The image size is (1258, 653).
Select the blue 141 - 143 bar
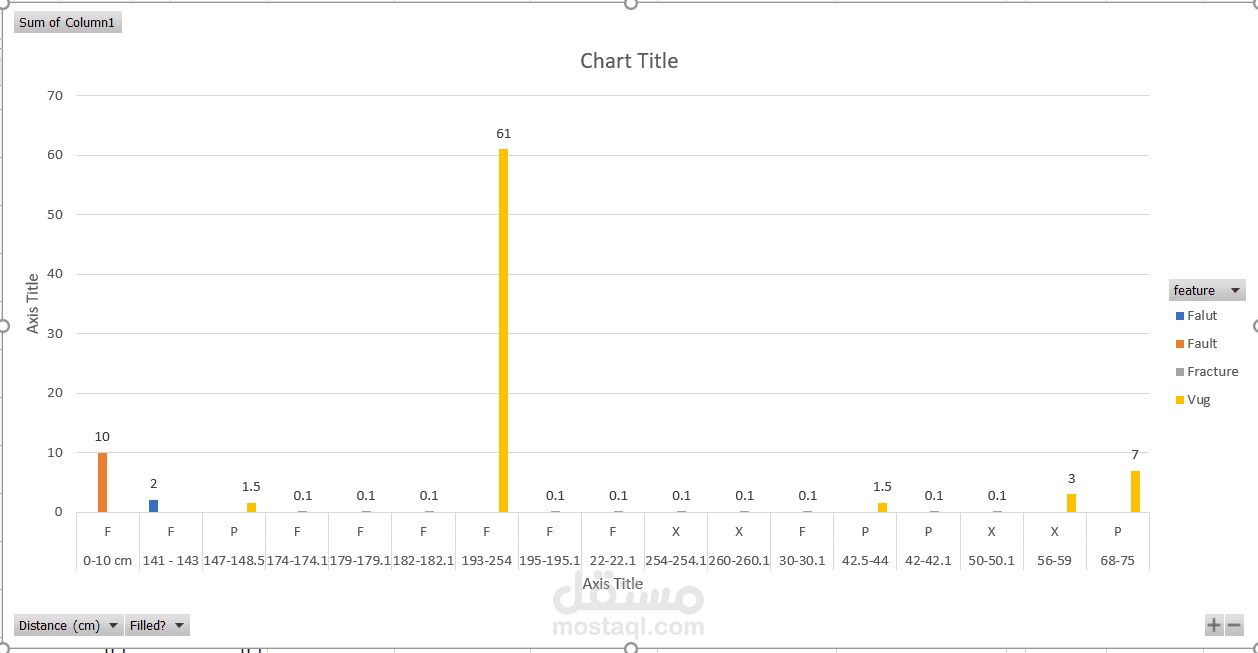(x=153, y=506)
